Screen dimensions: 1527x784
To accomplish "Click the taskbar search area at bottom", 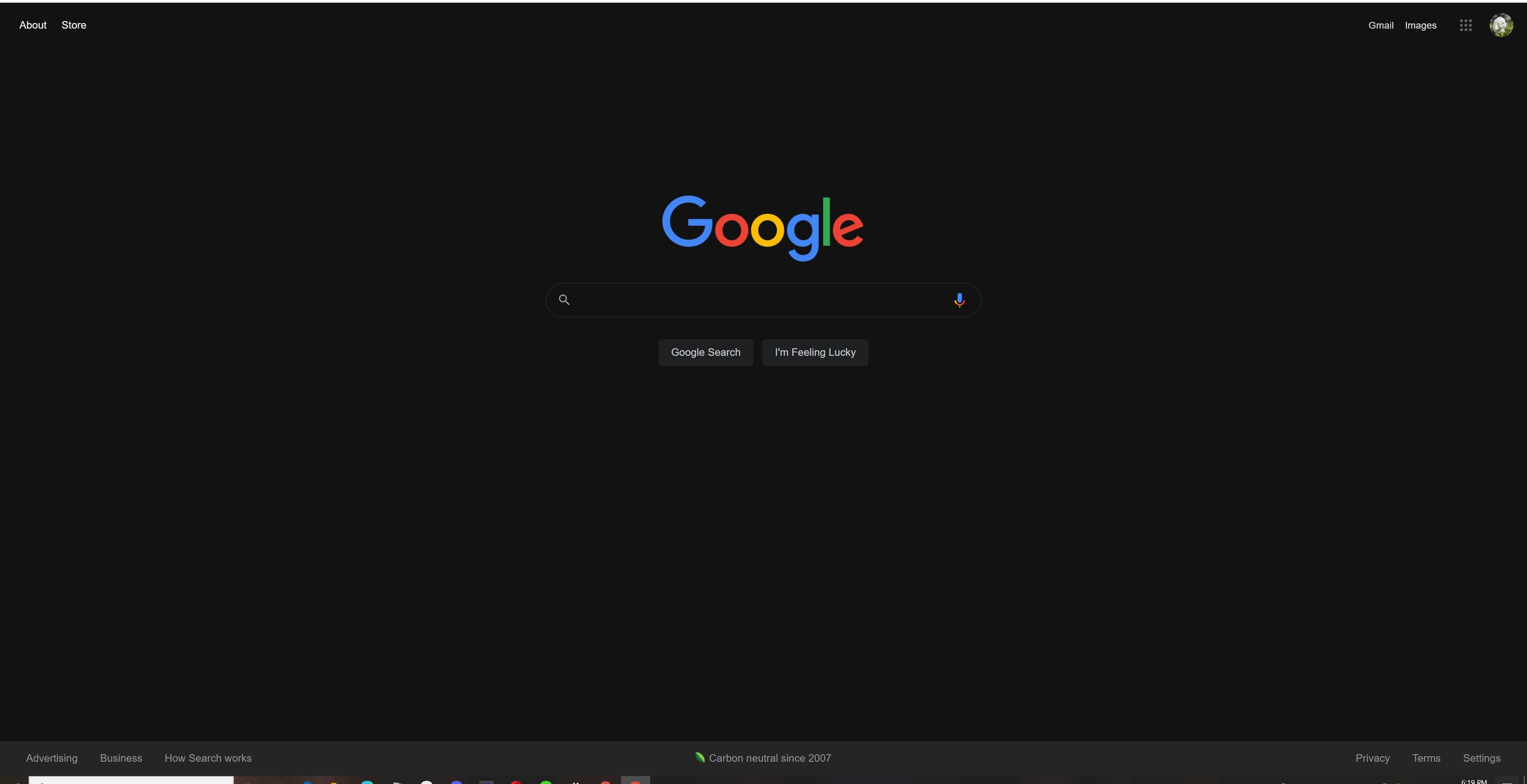I will coord(130,780).
